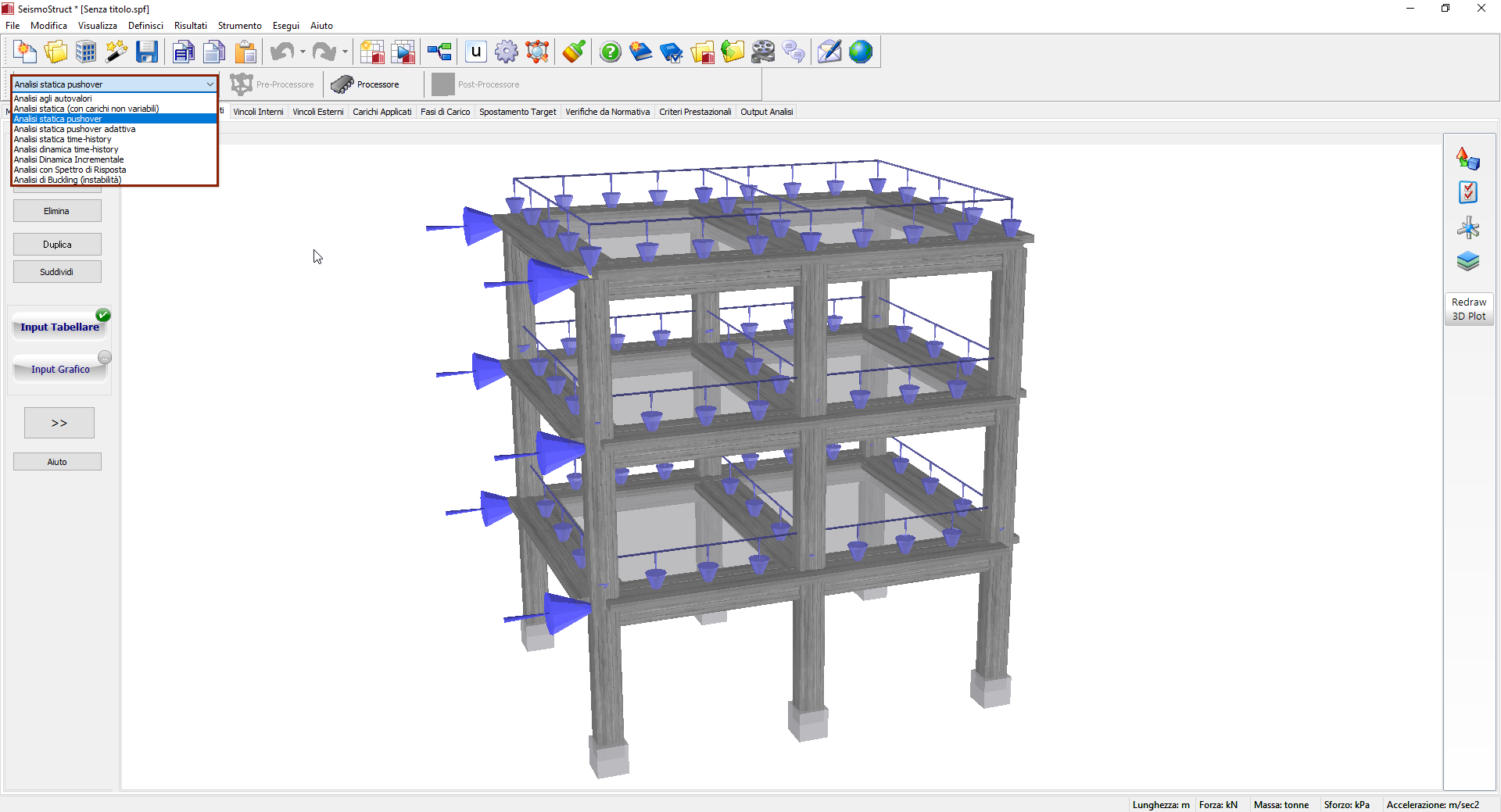Toggle Input Tabellare mode
This screenshot has width=1501, height=812.
pos(60,327)
